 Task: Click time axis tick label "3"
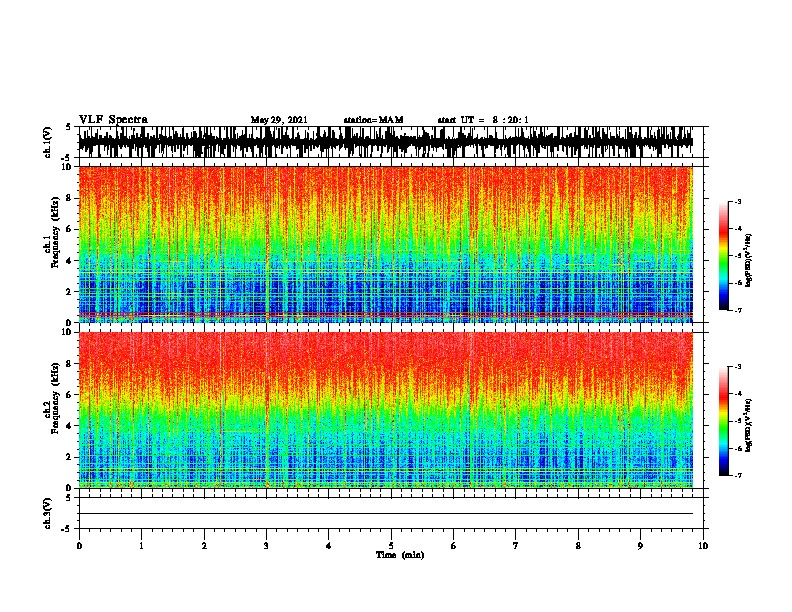click(266, 545)
